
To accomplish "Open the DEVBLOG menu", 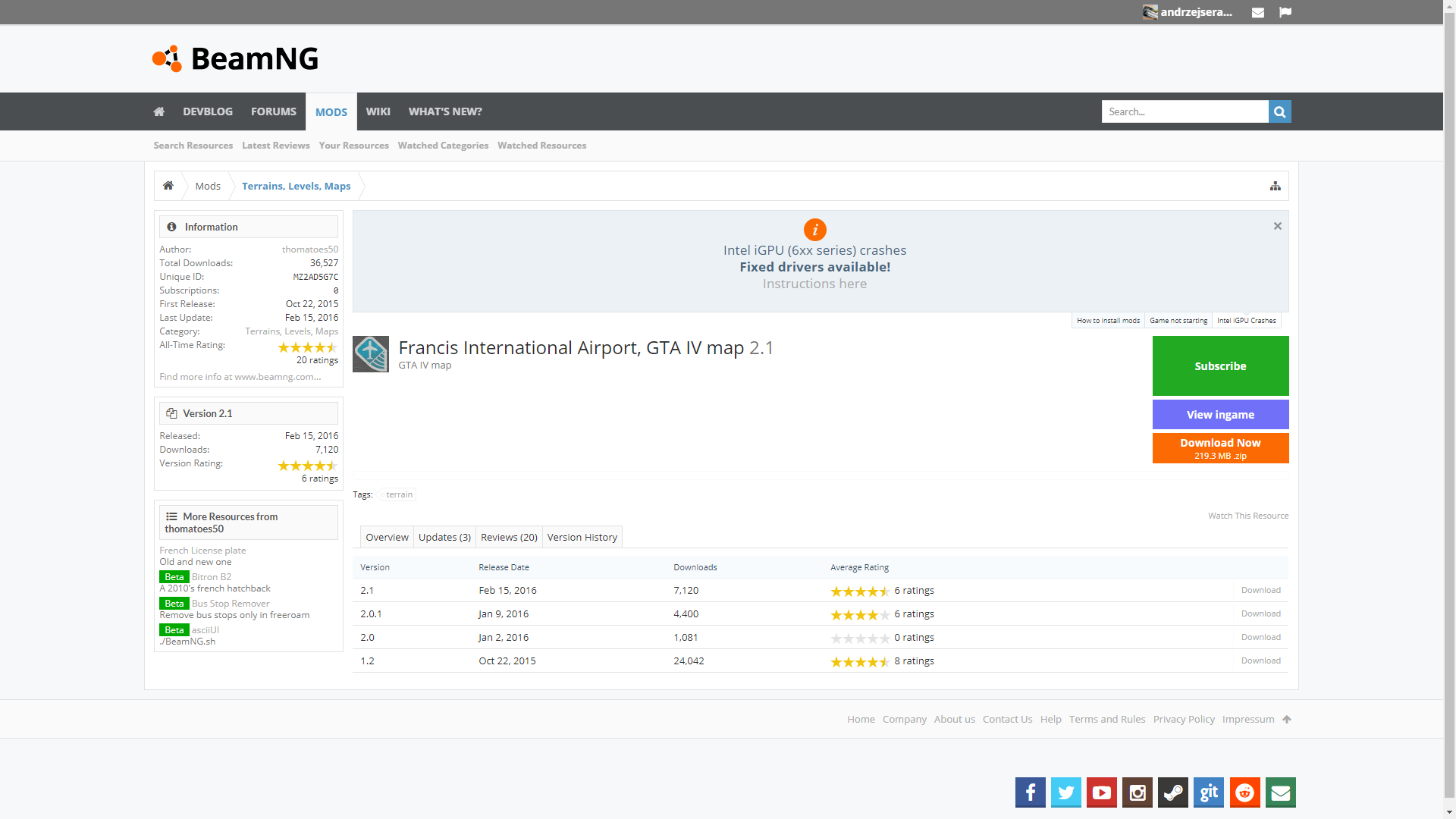I will point(208,111).
